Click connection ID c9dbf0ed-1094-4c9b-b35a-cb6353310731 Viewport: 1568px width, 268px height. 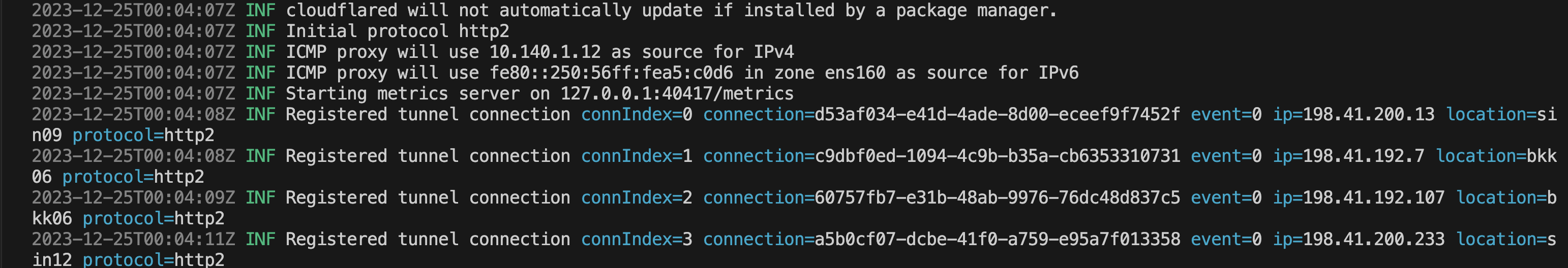coord(997,156)
